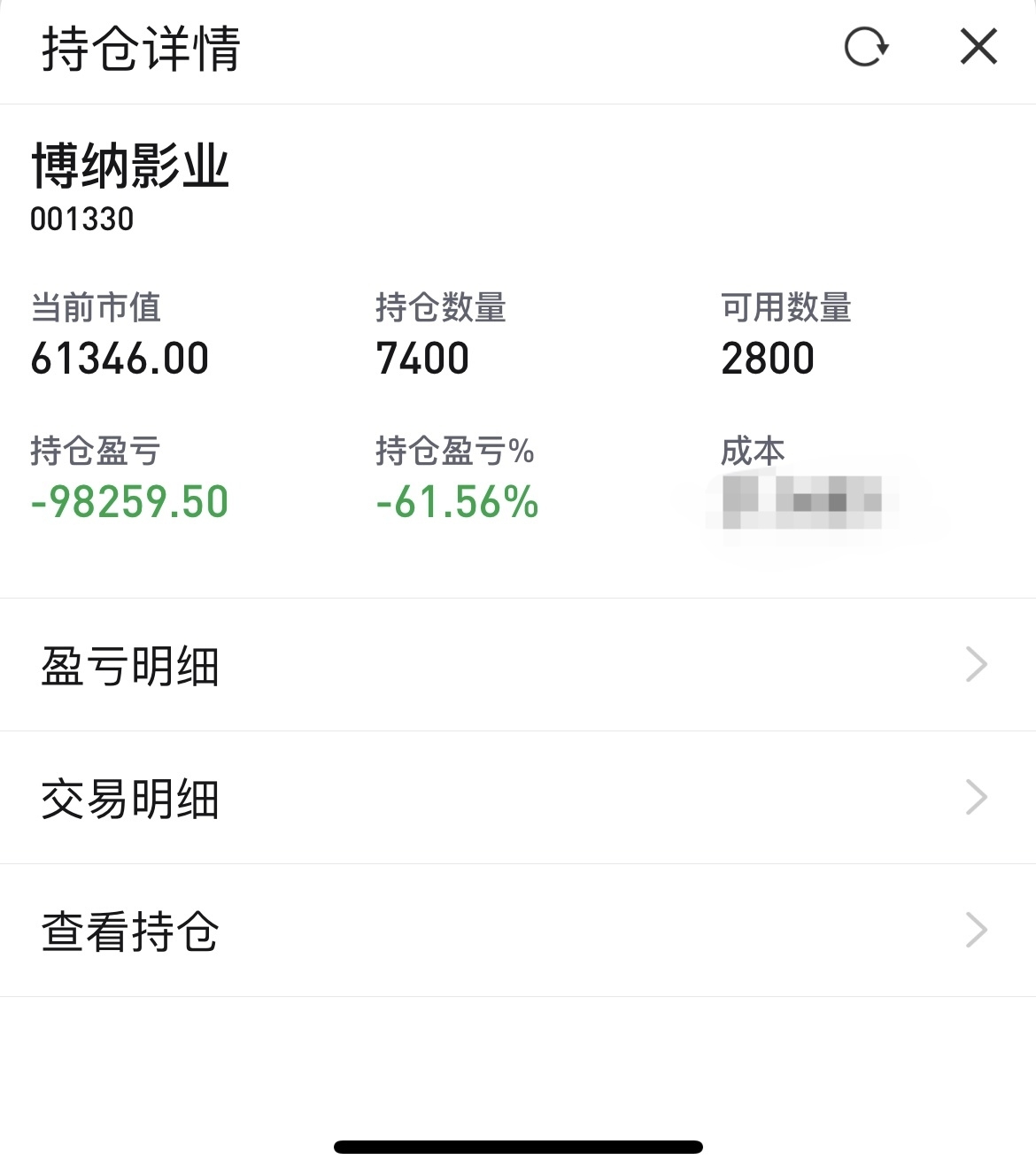Image resolution: width=1036 pixels, height=1175 pixels.
Task: Tap the home indicator bar at bottom
Action: 518,1148
